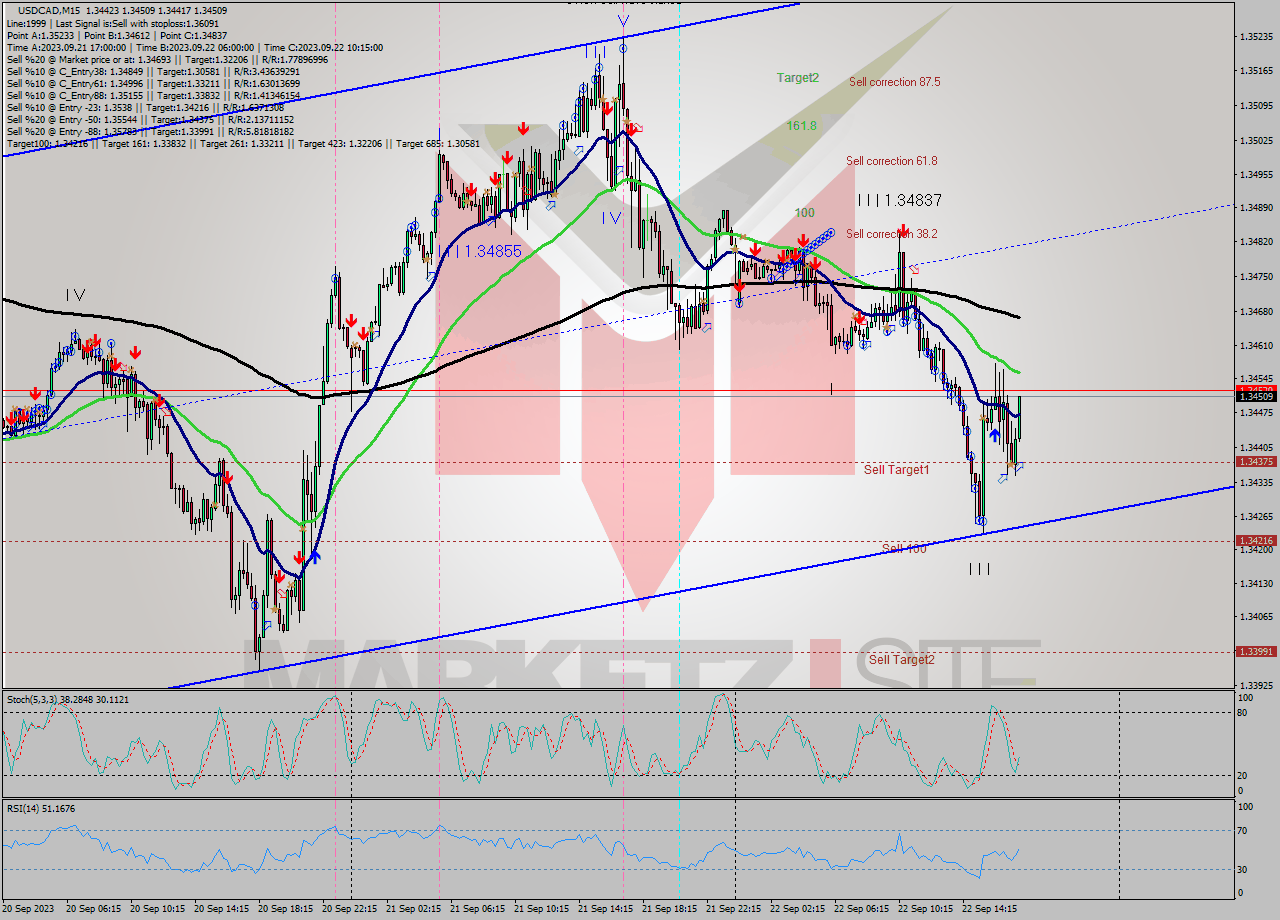Click the 'Sell %10 @ Entry -23' line
This screenshot has width=1280, height=920.
145,107
